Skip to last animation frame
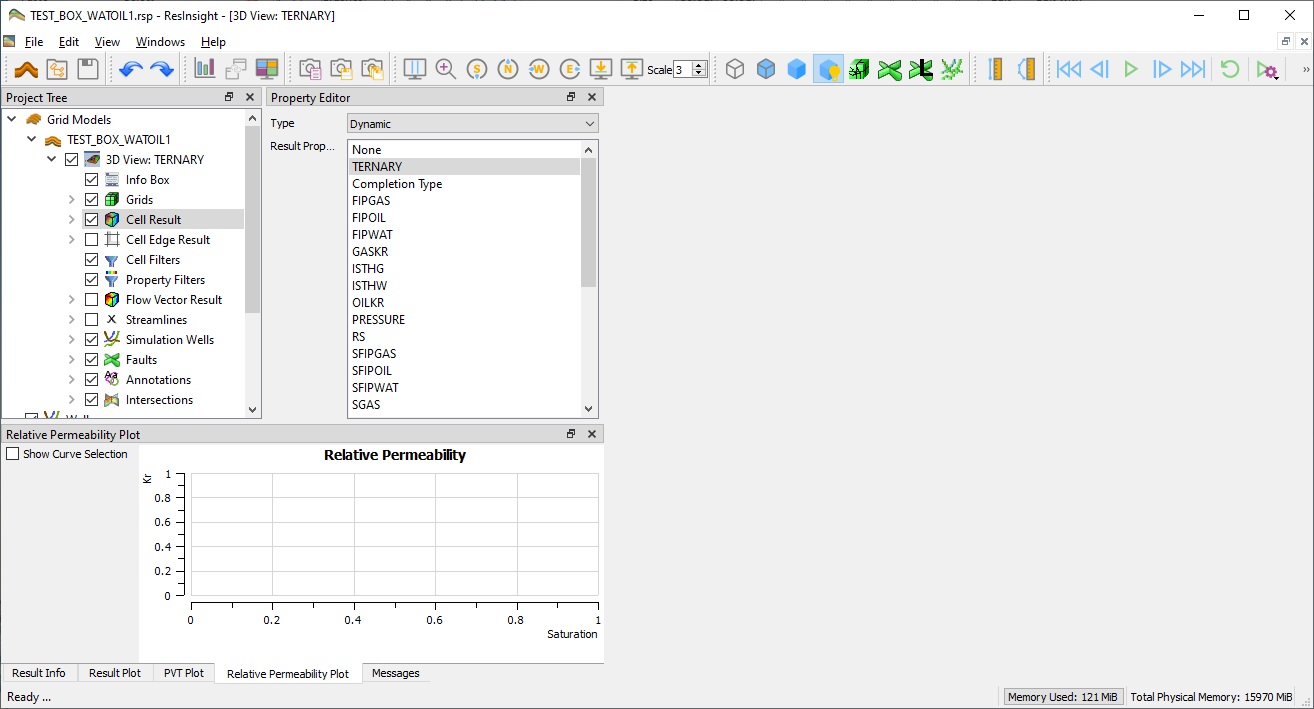Screen dimensions: 1314x709 [x=1192, y=69]
